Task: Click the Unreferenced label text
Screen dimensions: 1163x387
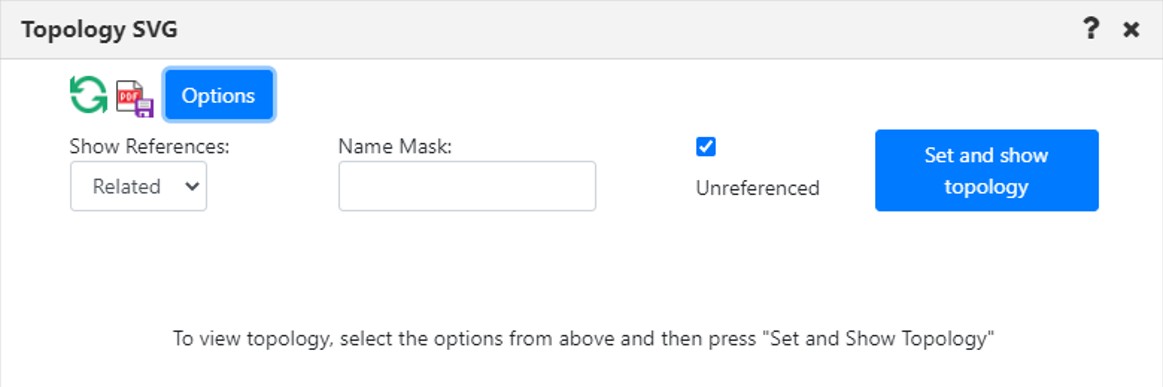Action: click(x=757, y=188)
